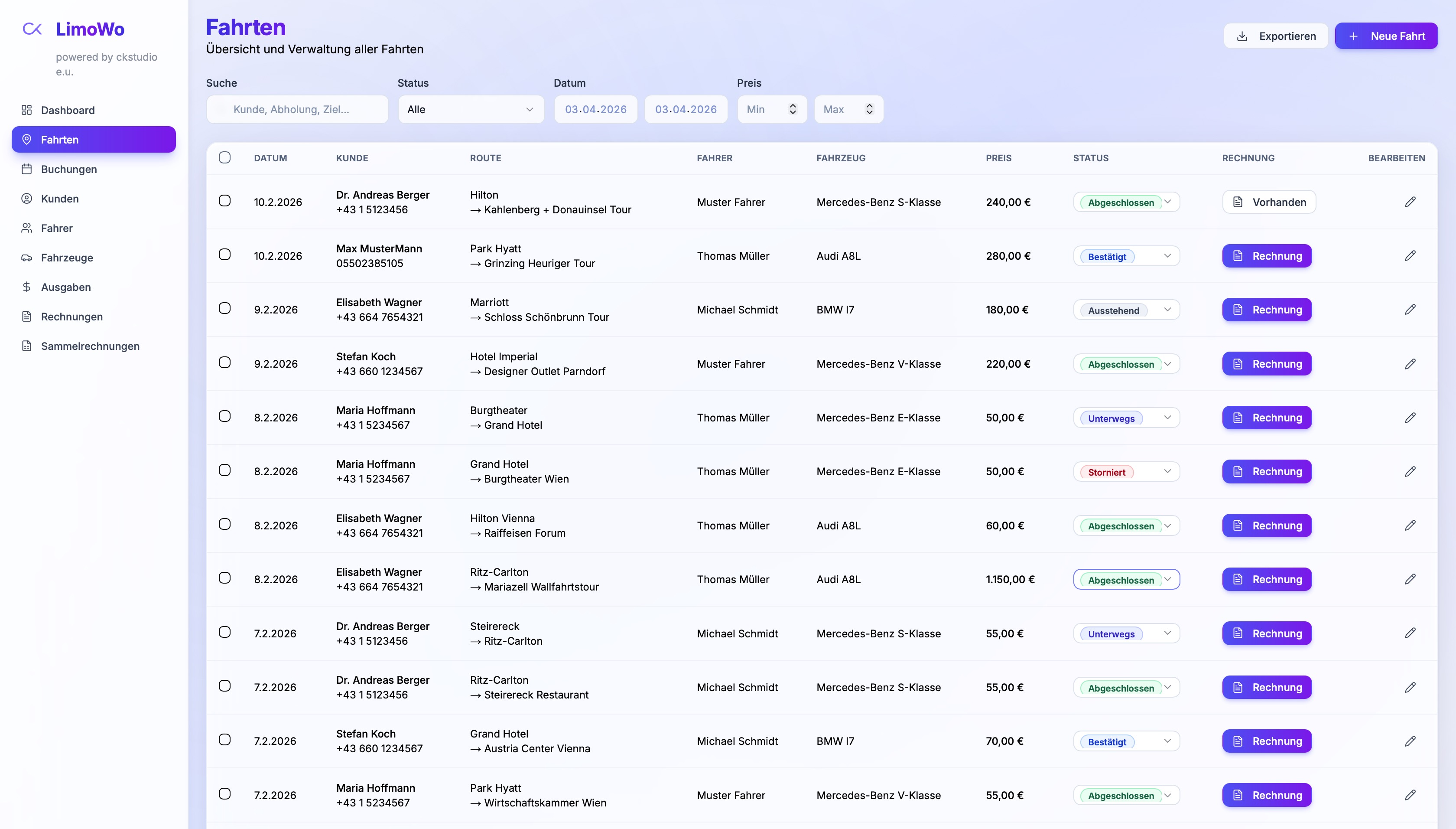Click the start date field
Viewport: 1456px width, 829px height.
click(x=596, y=109)
